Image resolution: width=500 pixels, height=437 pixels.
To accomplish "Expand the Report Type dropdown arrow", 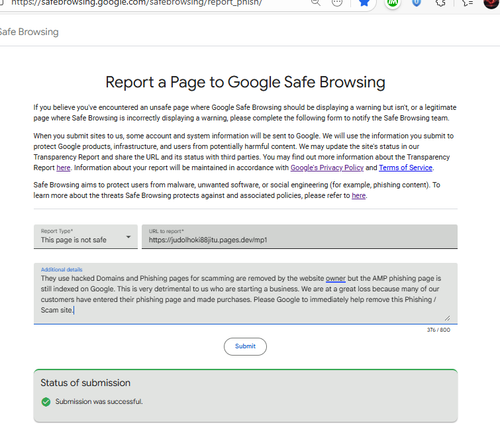I will coord(128,237).
